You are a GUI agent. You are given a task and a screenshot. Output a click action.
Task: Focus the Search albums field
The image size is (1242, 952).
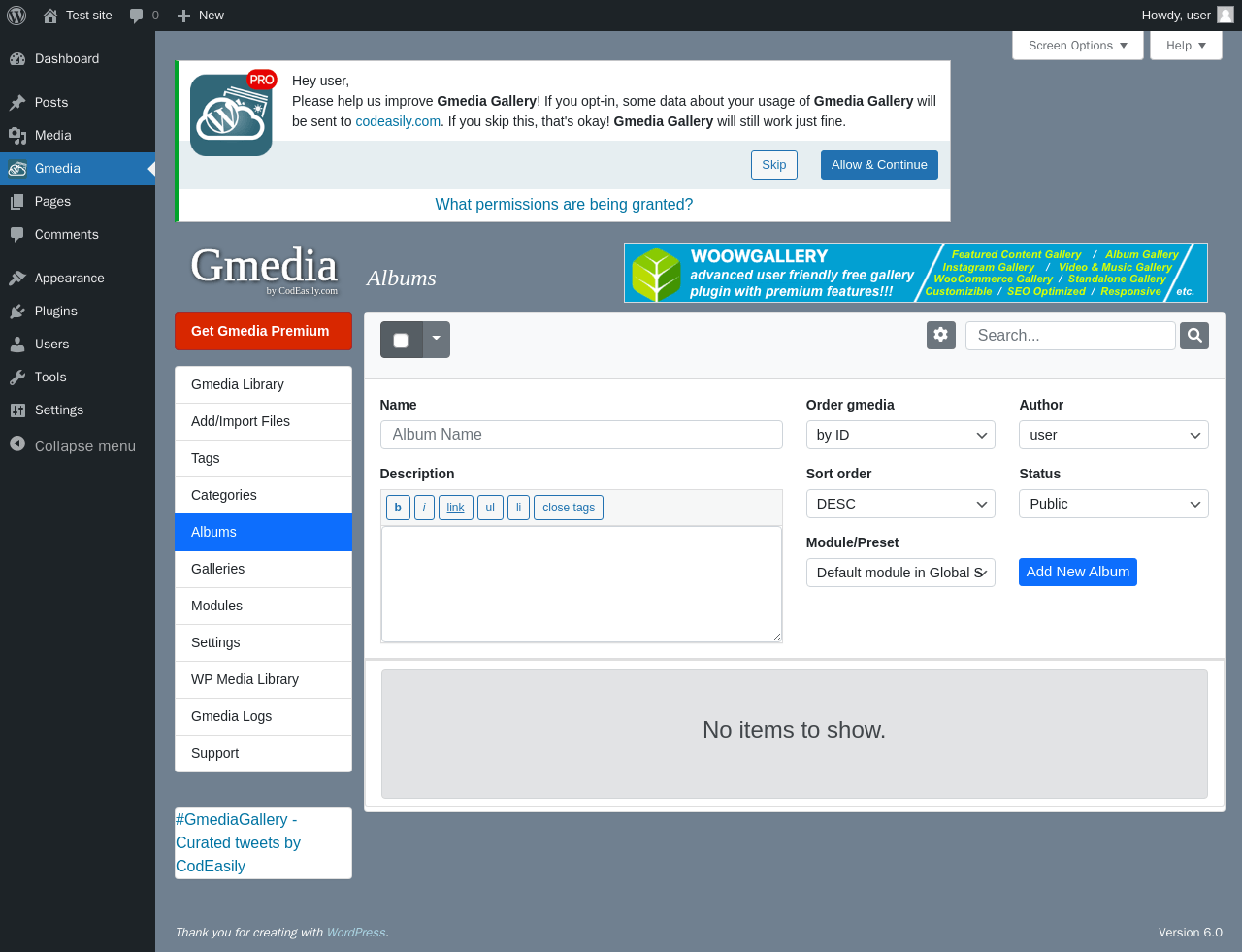[x=1070, y=336]
